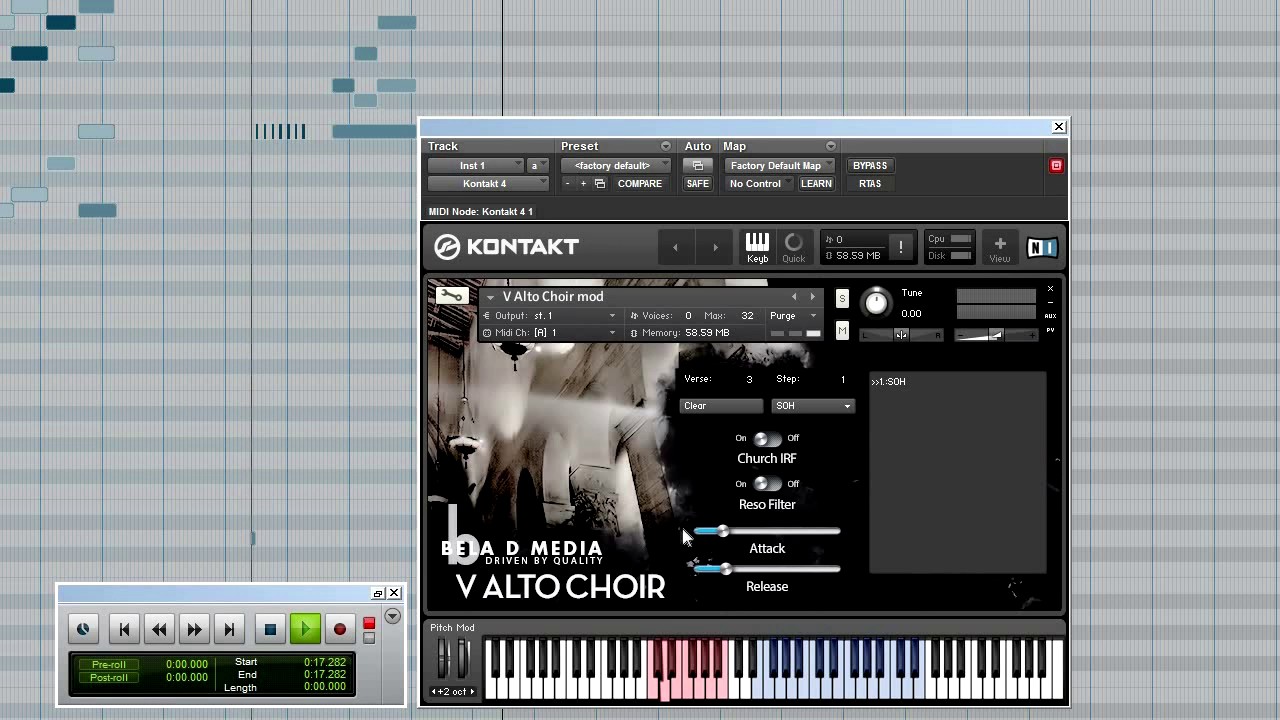
Task: Toggle the Church IRF switch
Action: click(767, 439)
